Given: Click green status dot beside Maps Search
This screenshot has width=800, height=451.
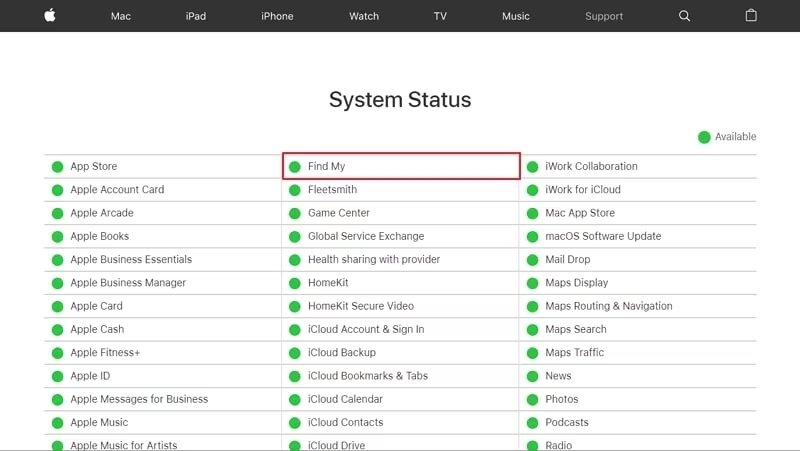Looking at the screenshot, I should [x=533, y=330].
